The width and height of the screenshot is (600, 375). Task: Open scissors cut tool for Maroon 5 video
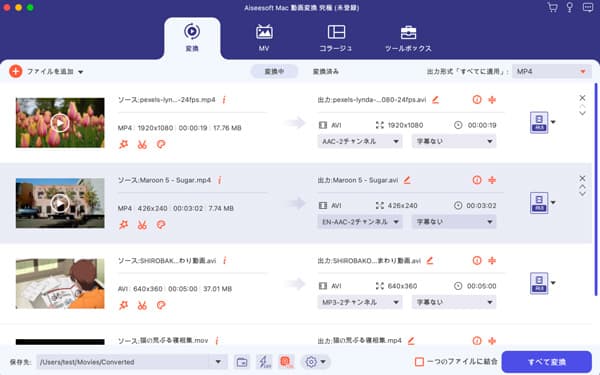[x=142, y=225]
